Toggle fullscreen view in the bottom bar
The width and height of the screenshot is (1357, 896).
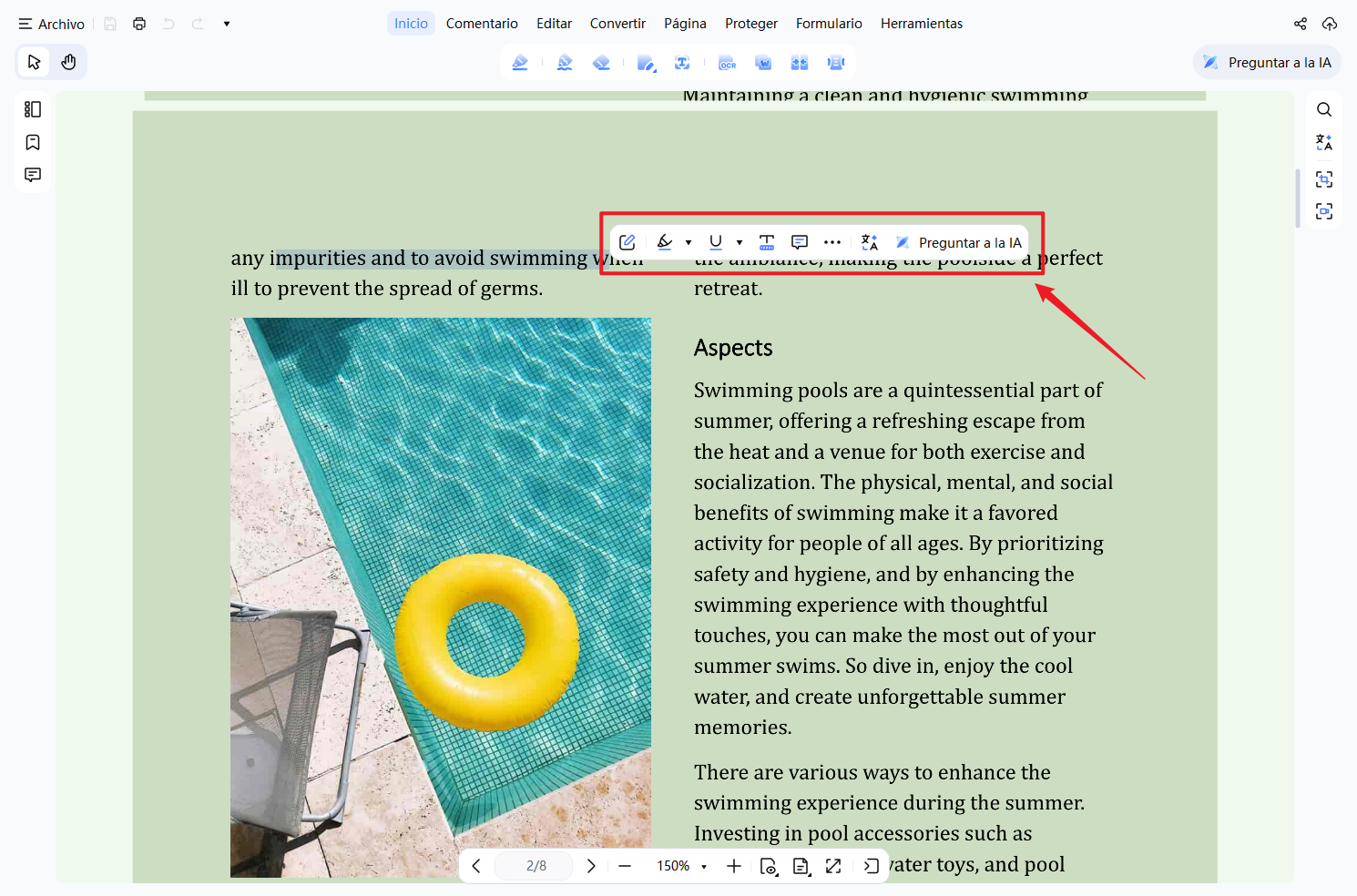point(833,866)
